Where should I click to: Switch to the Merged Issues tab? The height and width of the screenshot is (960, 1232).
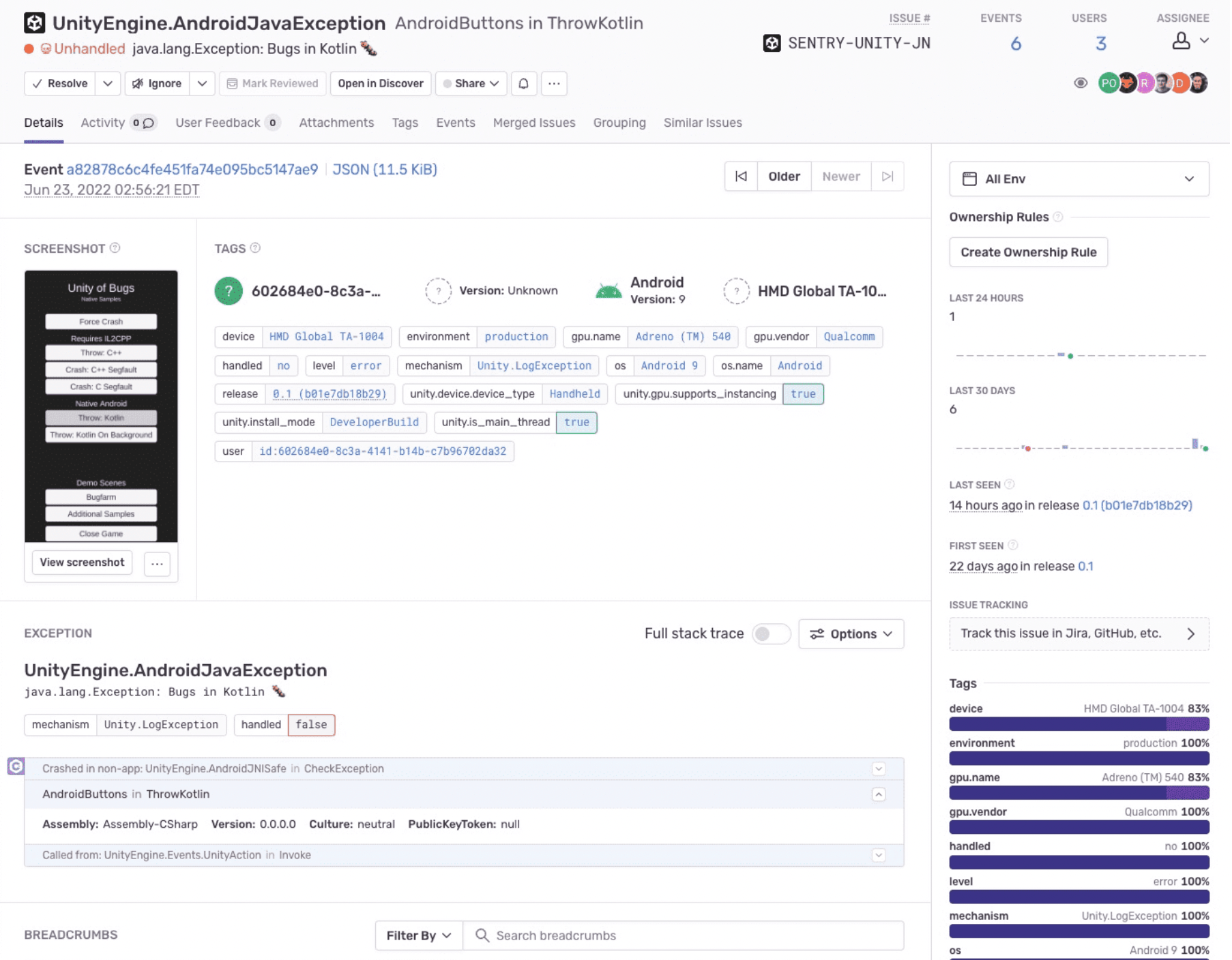(534, 123)
